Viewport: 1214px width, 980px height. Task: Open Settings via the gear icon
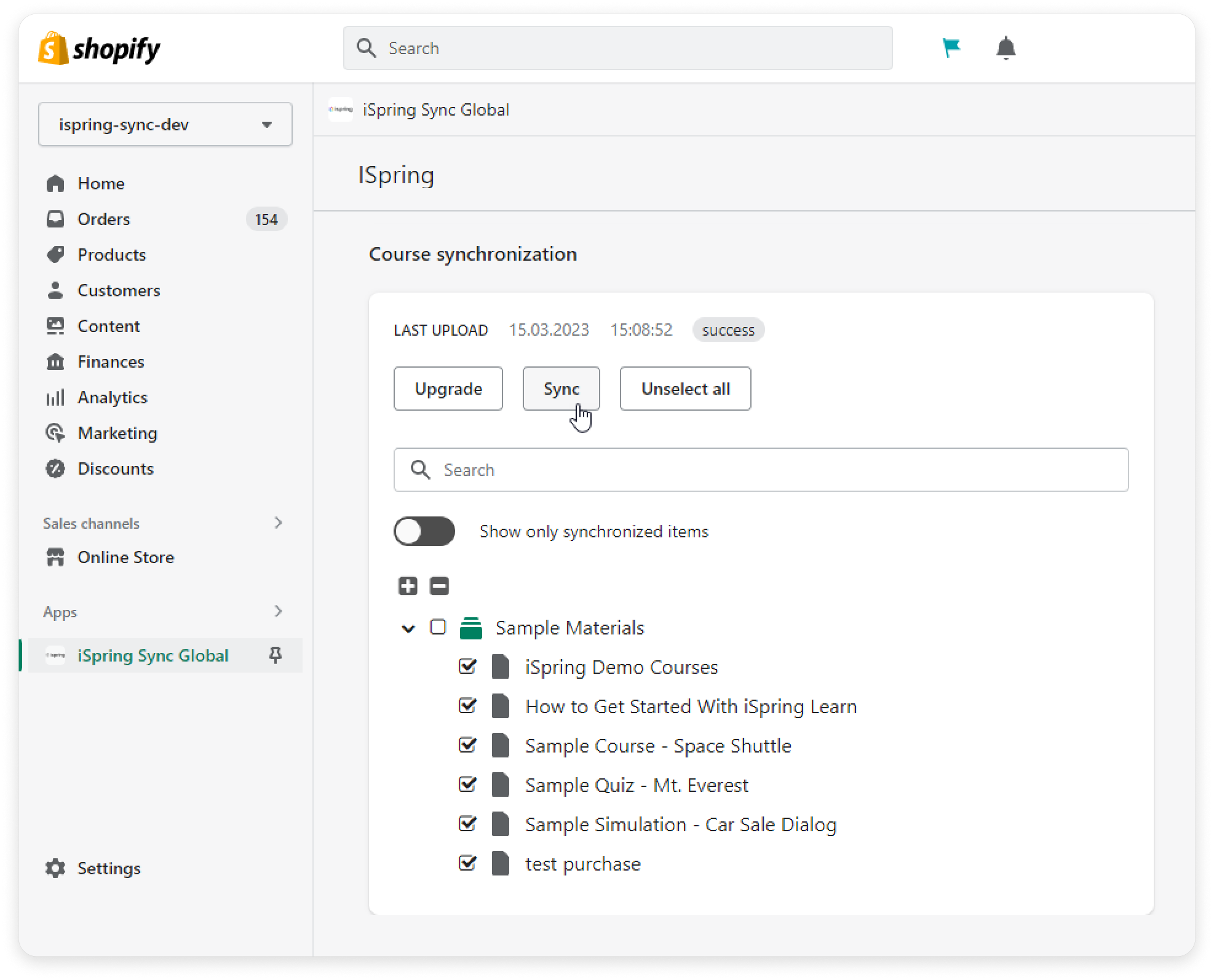[x=55, y=868]
